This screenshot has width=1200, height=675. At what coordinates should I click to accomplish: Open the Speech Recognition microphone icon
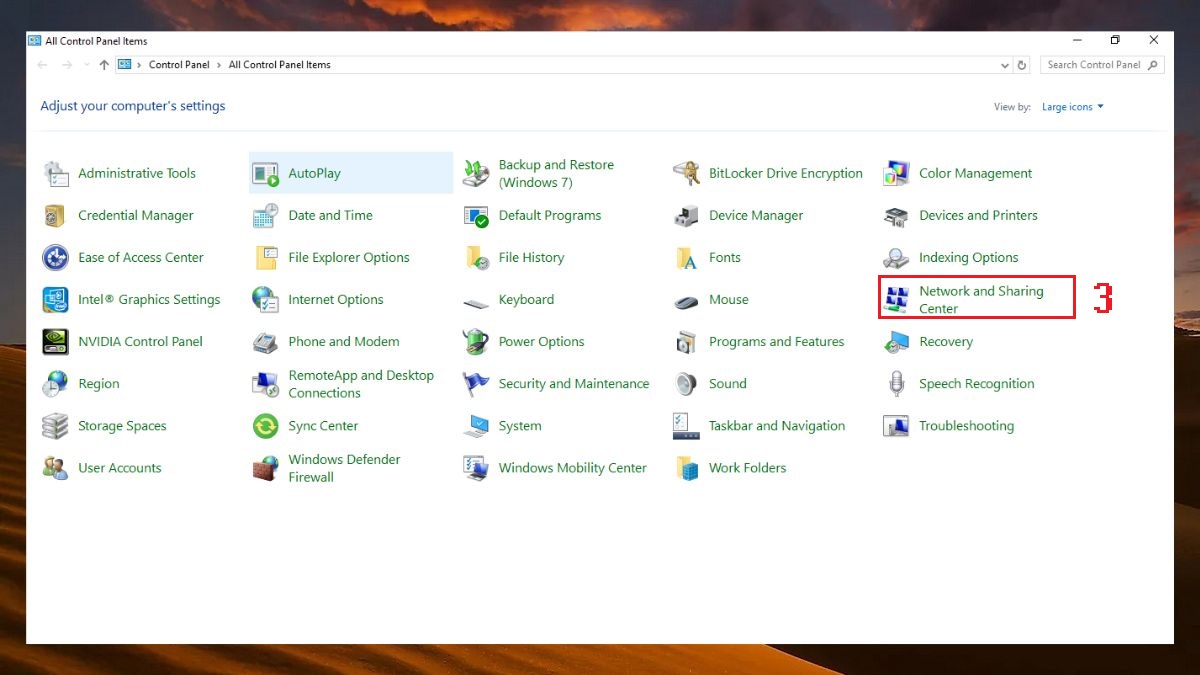896,383
